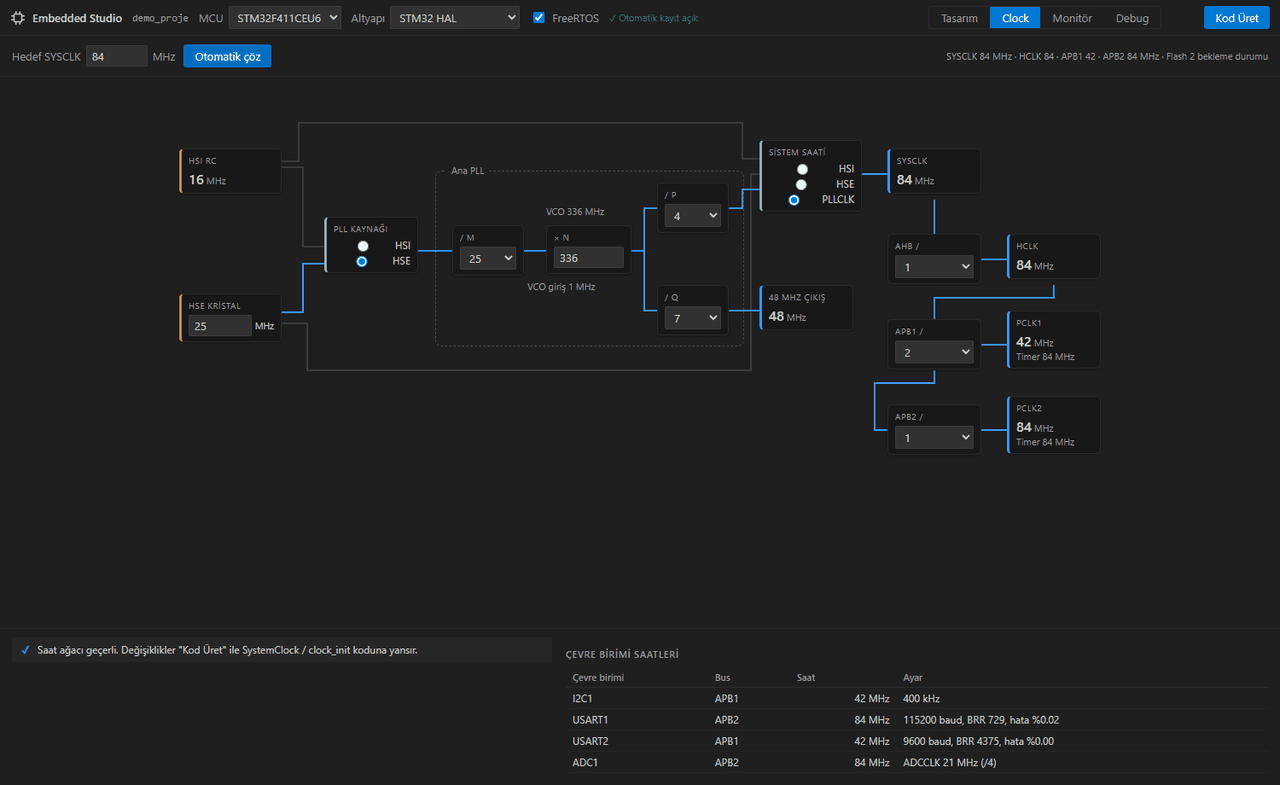Open the Altyapı STM32 HAL dropdown
The height and width of the screenshot is (785, 1280).
click(455, 18)
